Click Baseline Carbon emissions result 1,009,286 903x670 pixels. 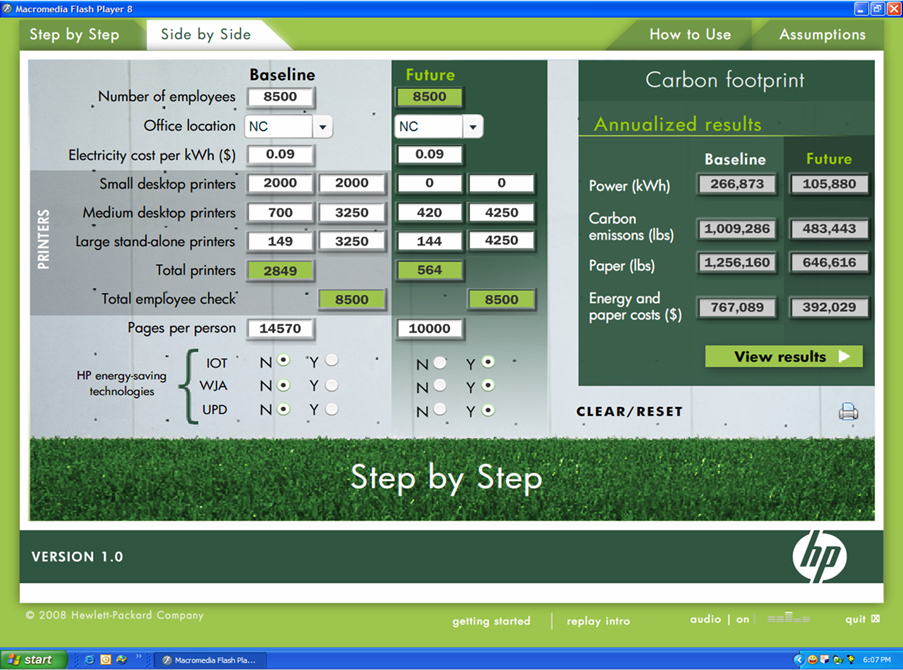click(x=737, y=229)
